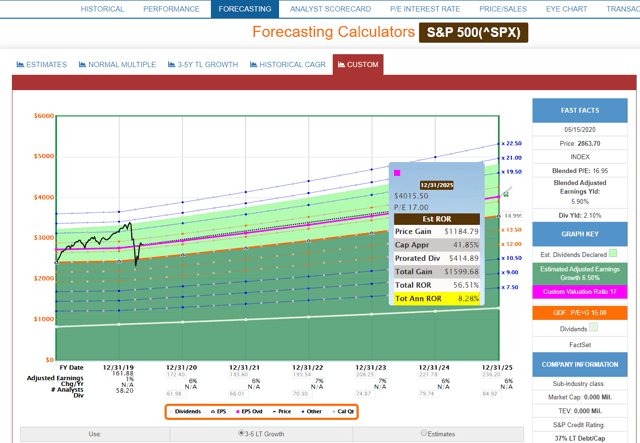Click the Fast Facts header

click(x=580, y=110)
